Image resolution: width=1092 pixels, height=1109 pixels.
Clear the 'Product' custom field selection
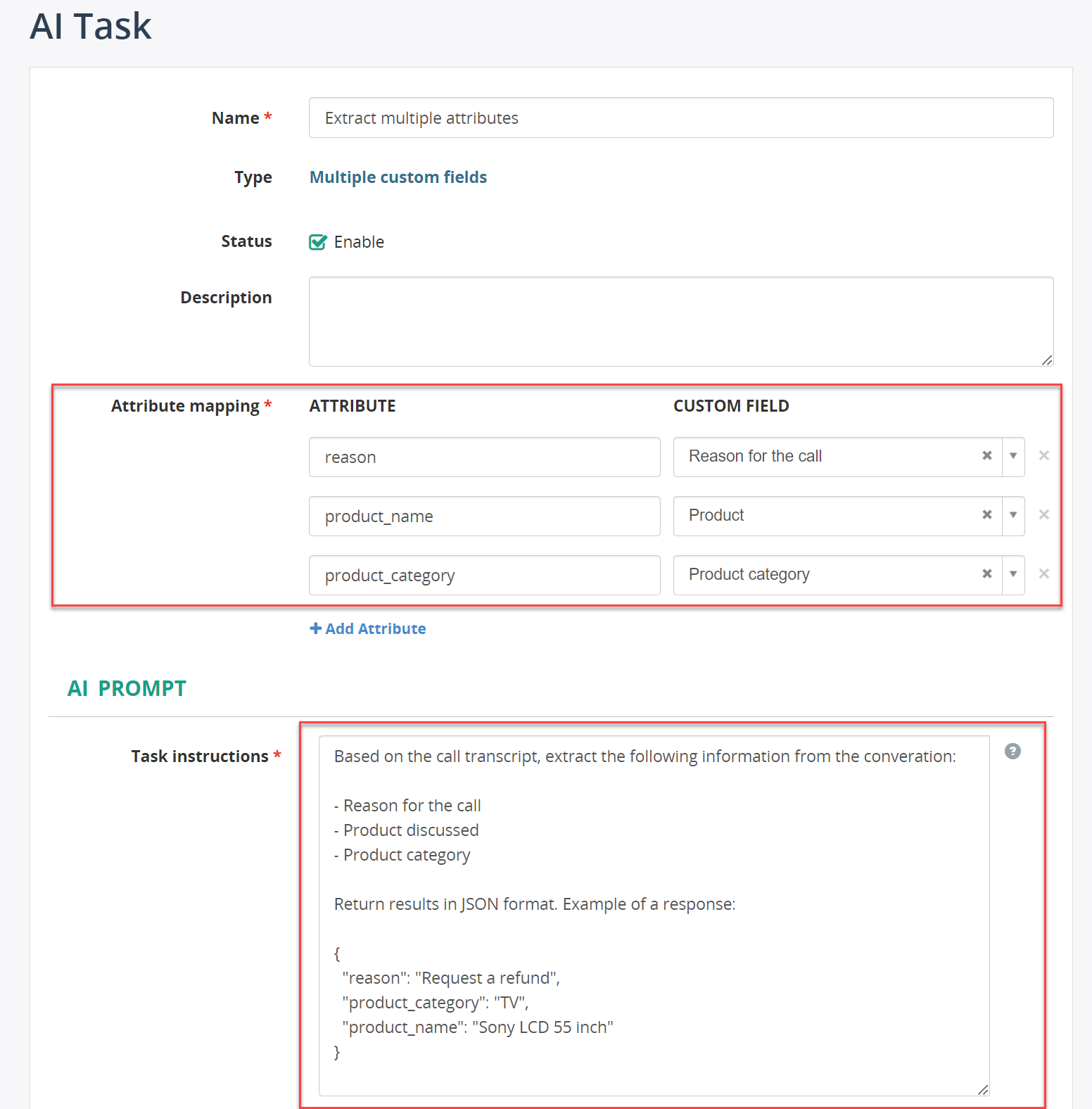(x=986, y=515)
